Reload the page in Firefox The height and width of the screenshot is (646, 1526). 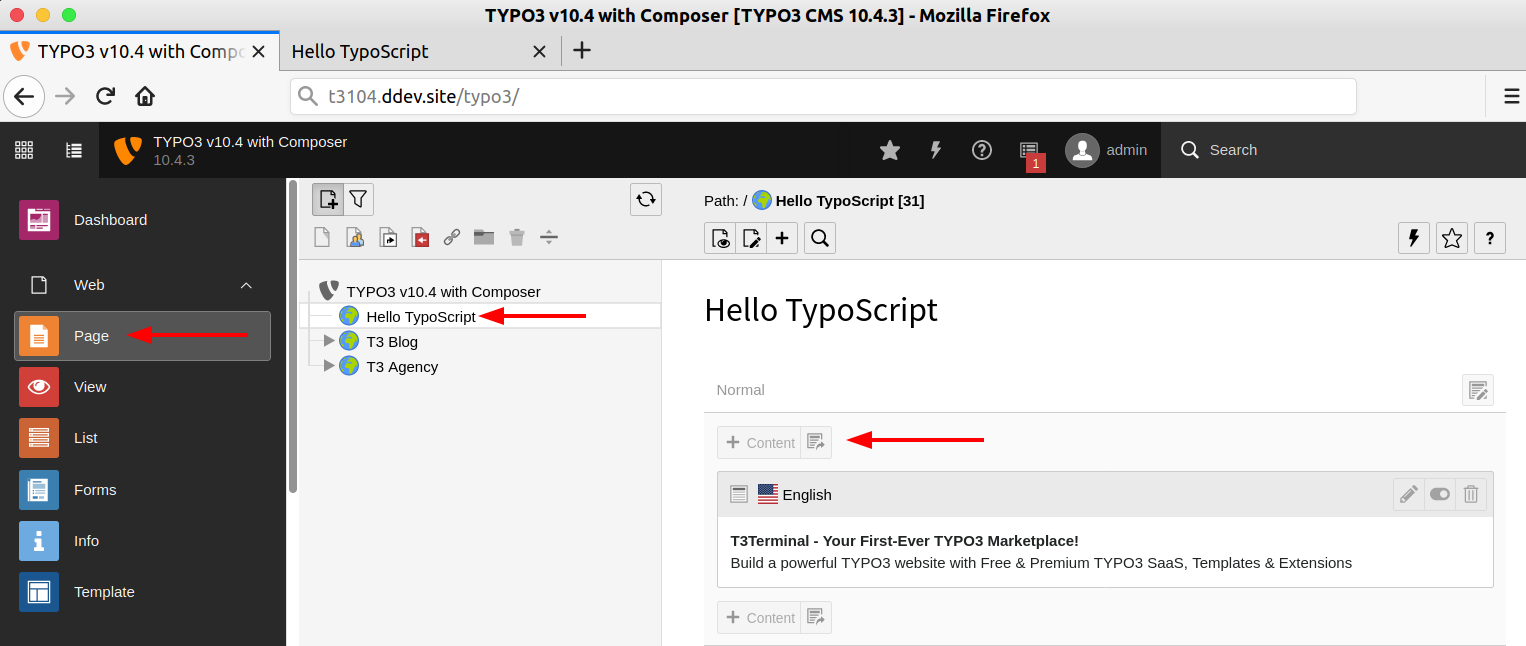coord(105,97)
